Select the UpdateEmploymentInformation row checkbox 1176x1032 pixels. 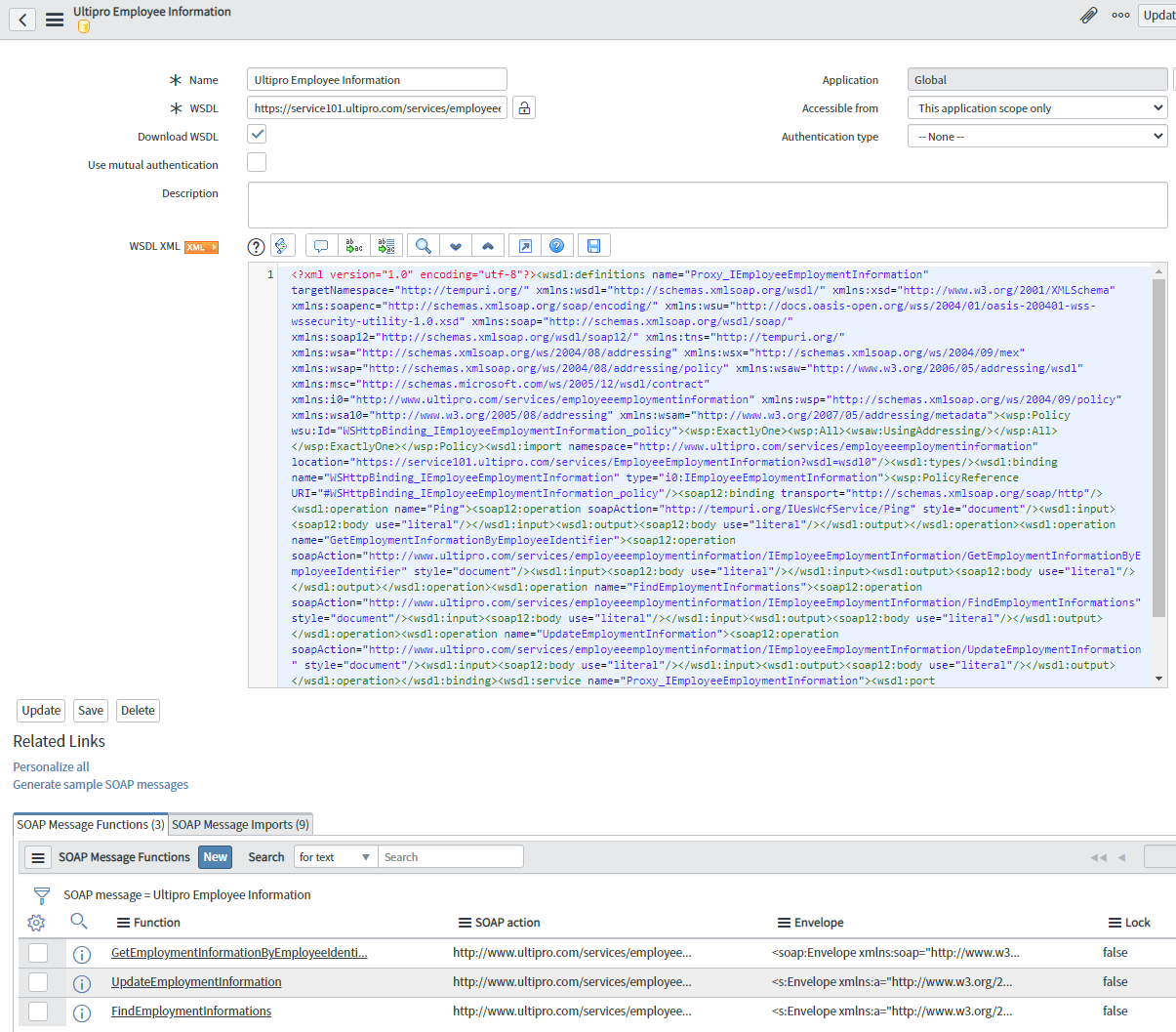38,982
